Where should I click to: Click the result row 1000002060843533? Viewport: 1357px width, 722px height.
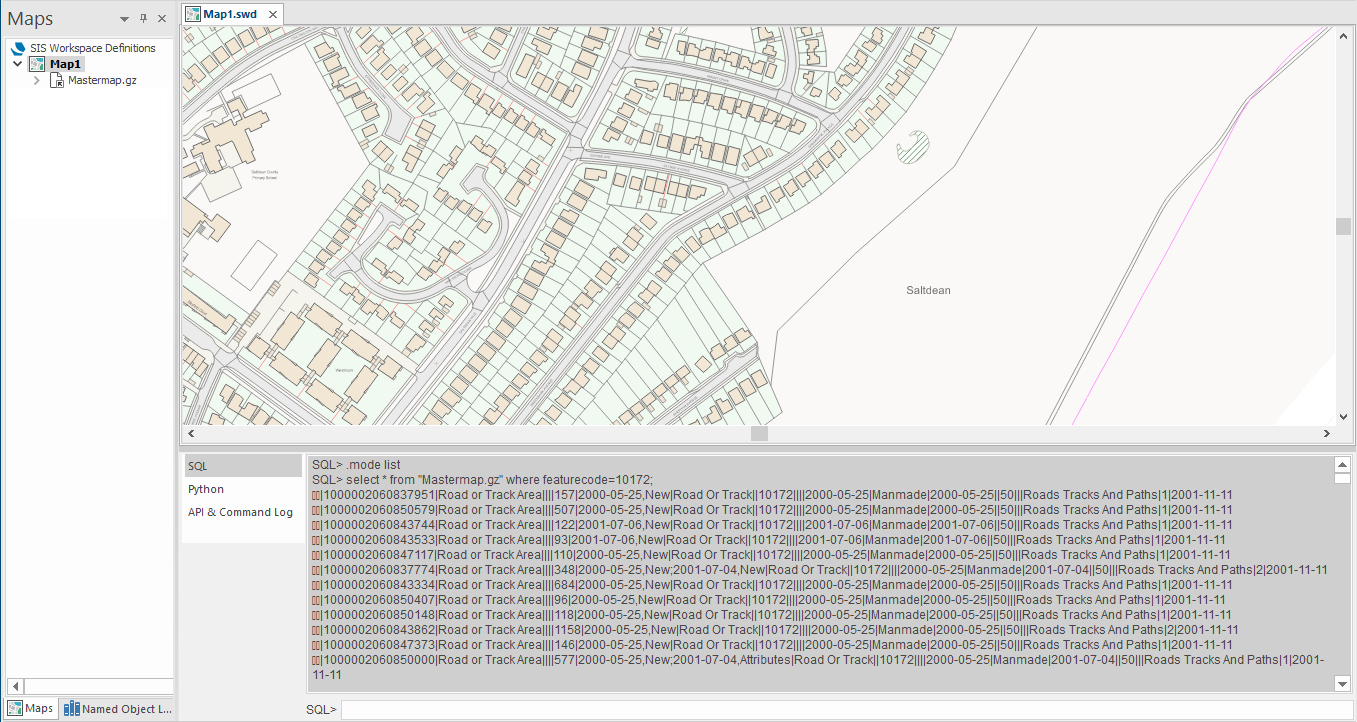coord(769,540)
